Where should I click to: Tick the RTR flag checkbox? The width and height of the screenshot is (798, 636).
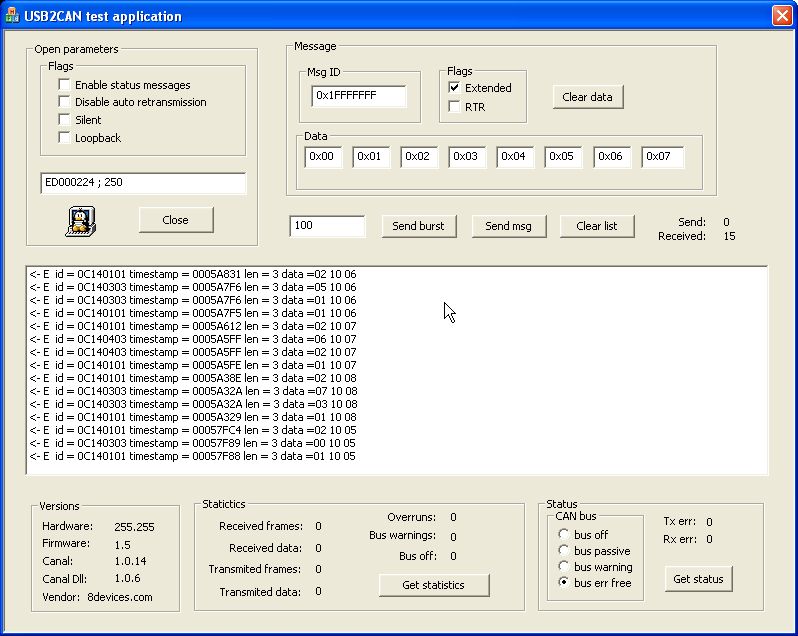pos(455,106)
